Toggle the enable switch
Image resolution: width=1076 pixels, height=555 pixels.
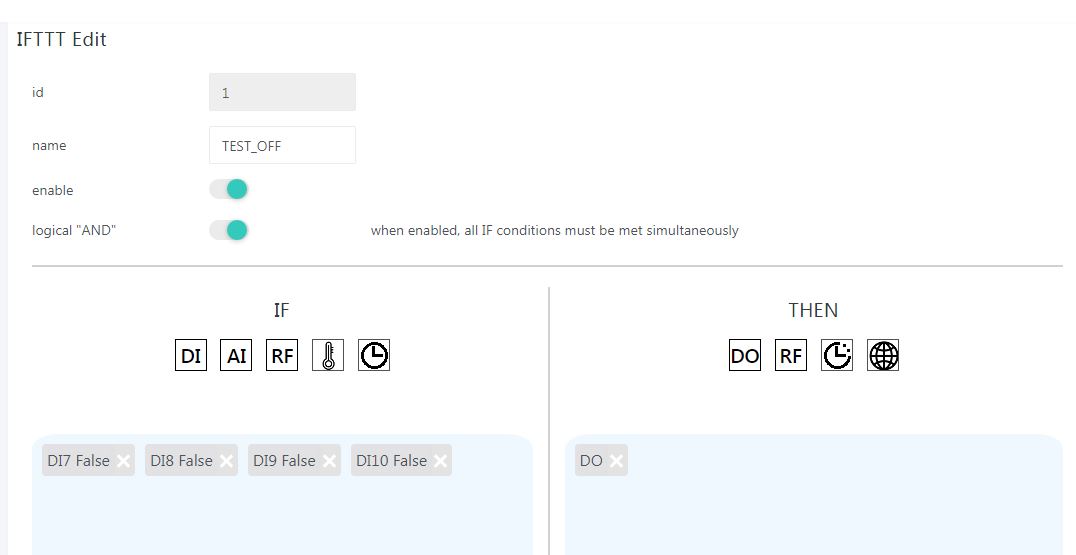[x=229, y=189]
